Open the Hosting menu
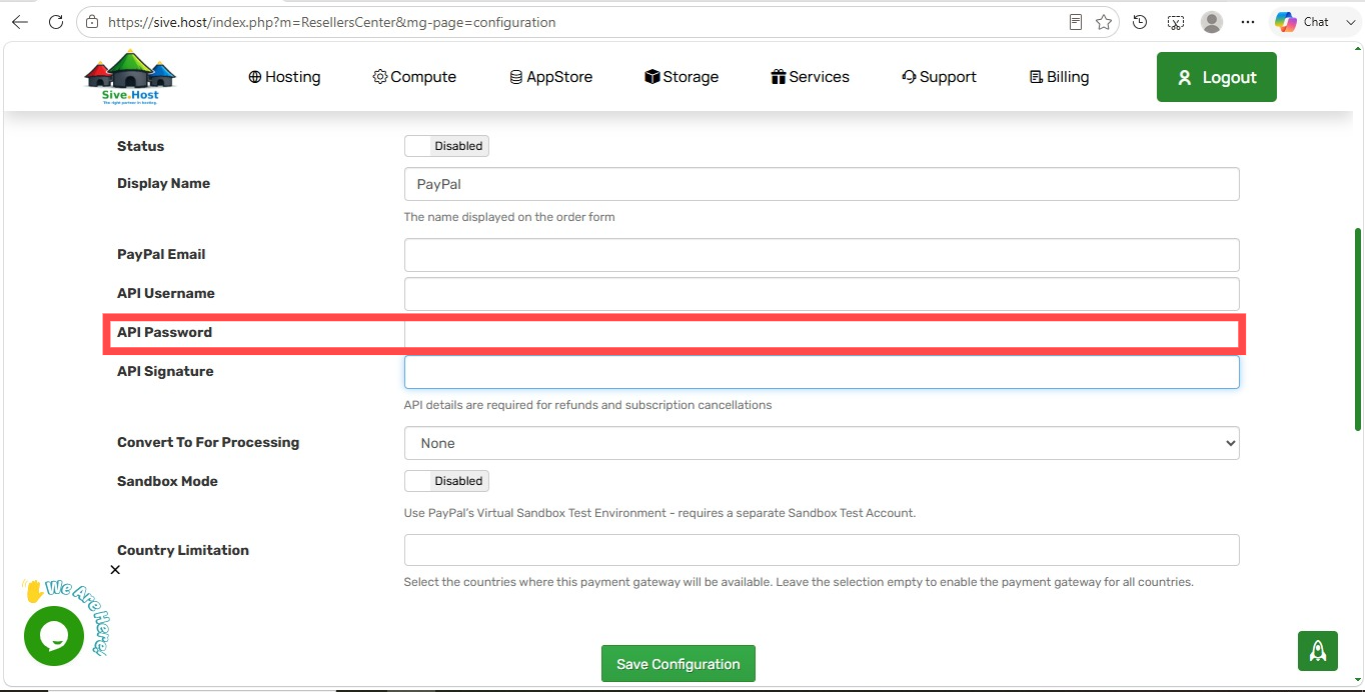The height and width of the screenshot is (692, 1365). click(284, 77)
